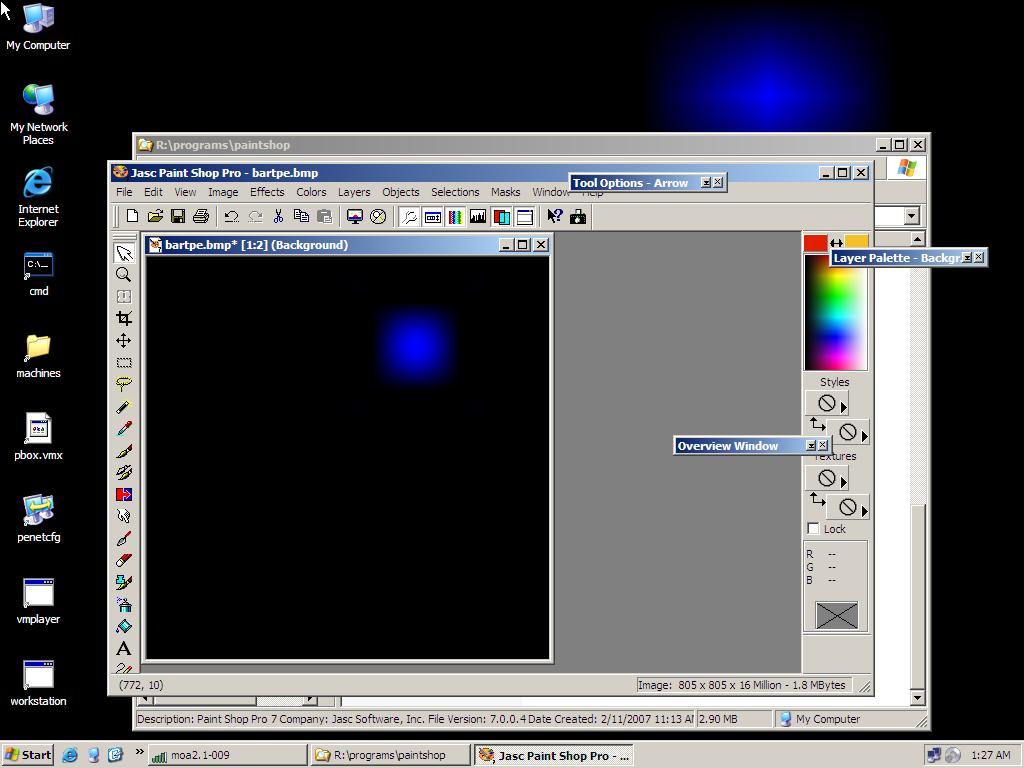Screen dimensions: 1024x768
Task: Toggle the Histogram window button
Action: click(x=478, y=216)
